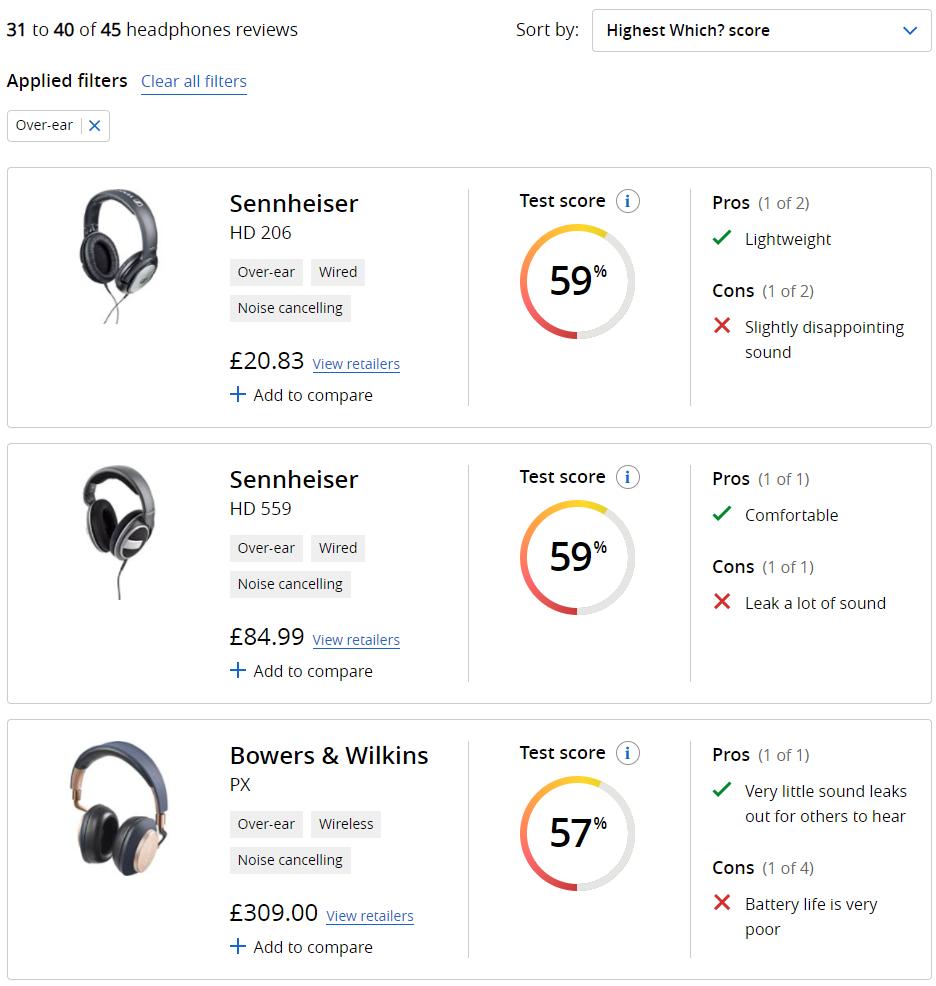Click plus icon to compare Bowers & Wilkins PX

click(x=238, y=947)
